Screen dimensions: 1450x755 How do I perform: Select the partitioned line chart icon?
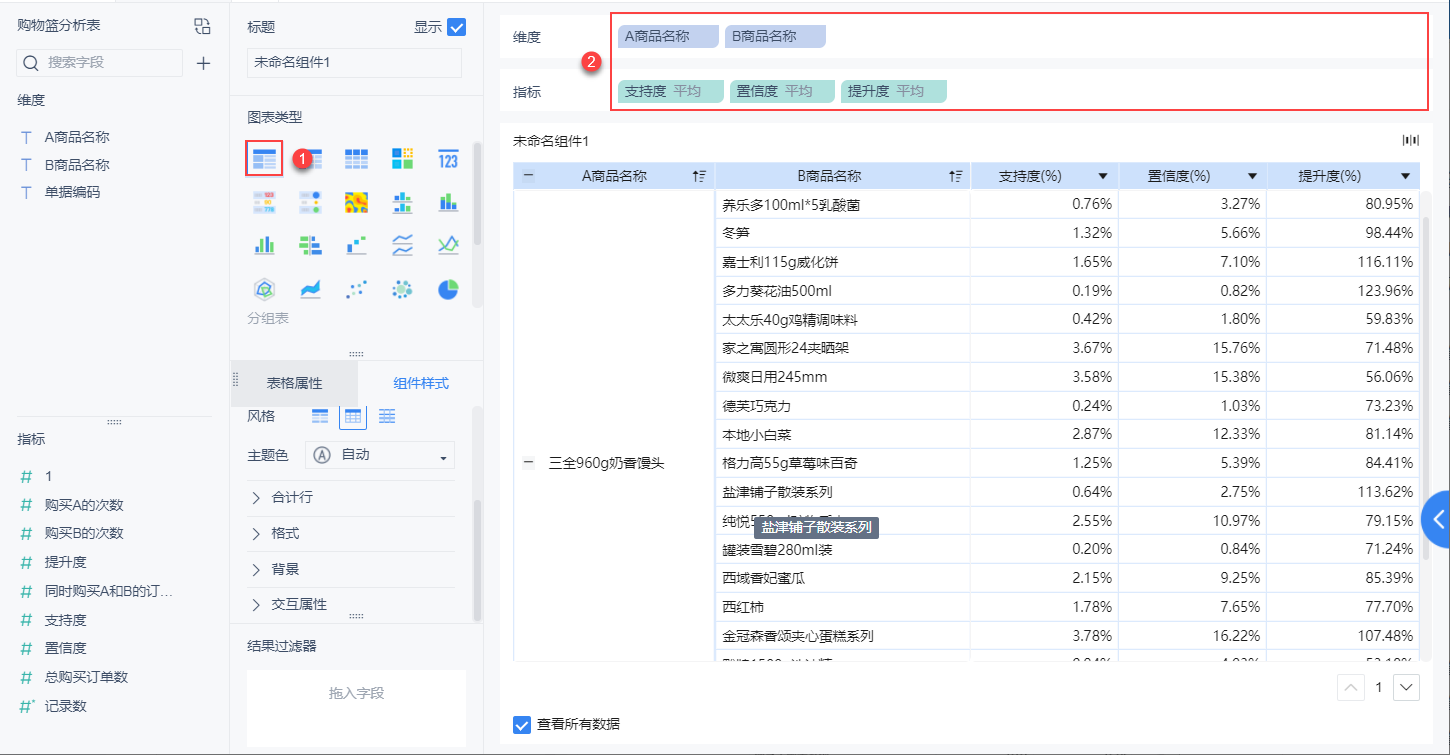click(x=402, y=244)
